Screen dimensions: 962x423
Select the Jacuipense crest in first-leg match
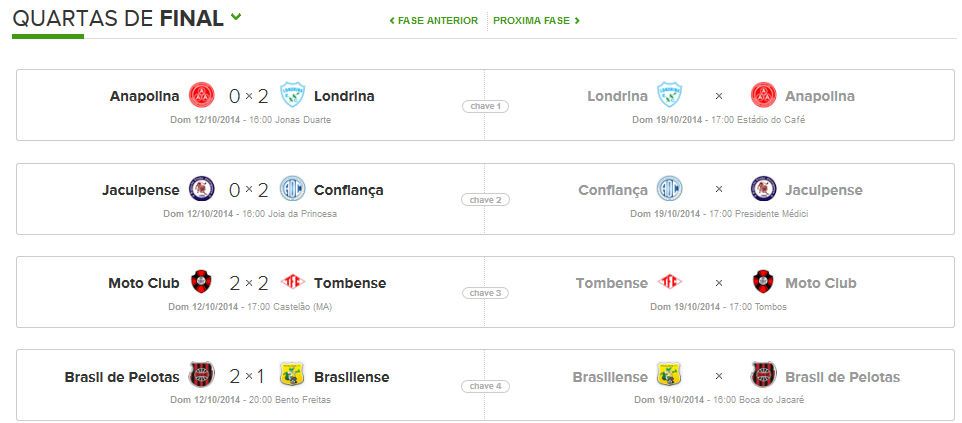[201, 189]
